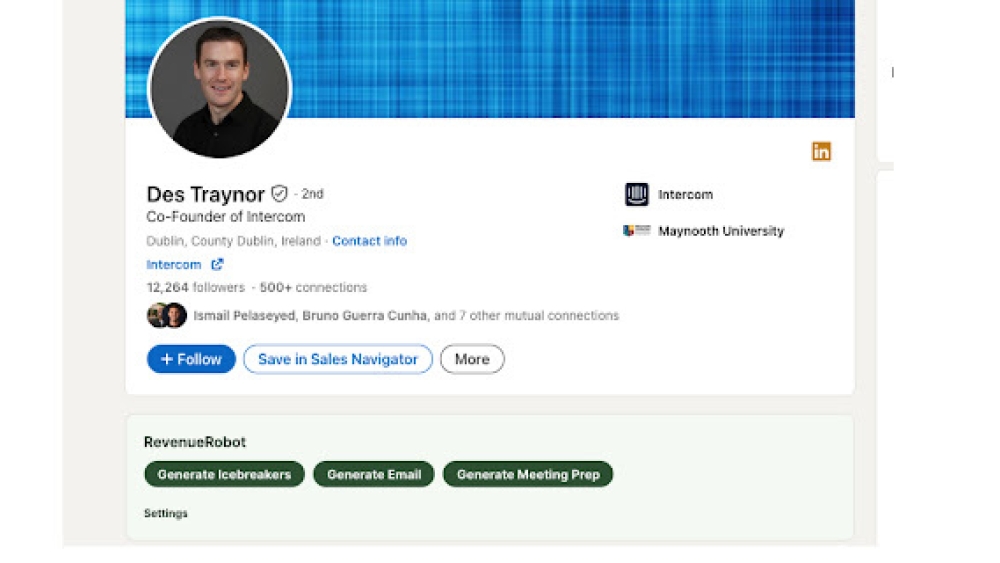Click the Maynooth University logo icon
Screen dimensions: 1000x563
pos(636,231)
